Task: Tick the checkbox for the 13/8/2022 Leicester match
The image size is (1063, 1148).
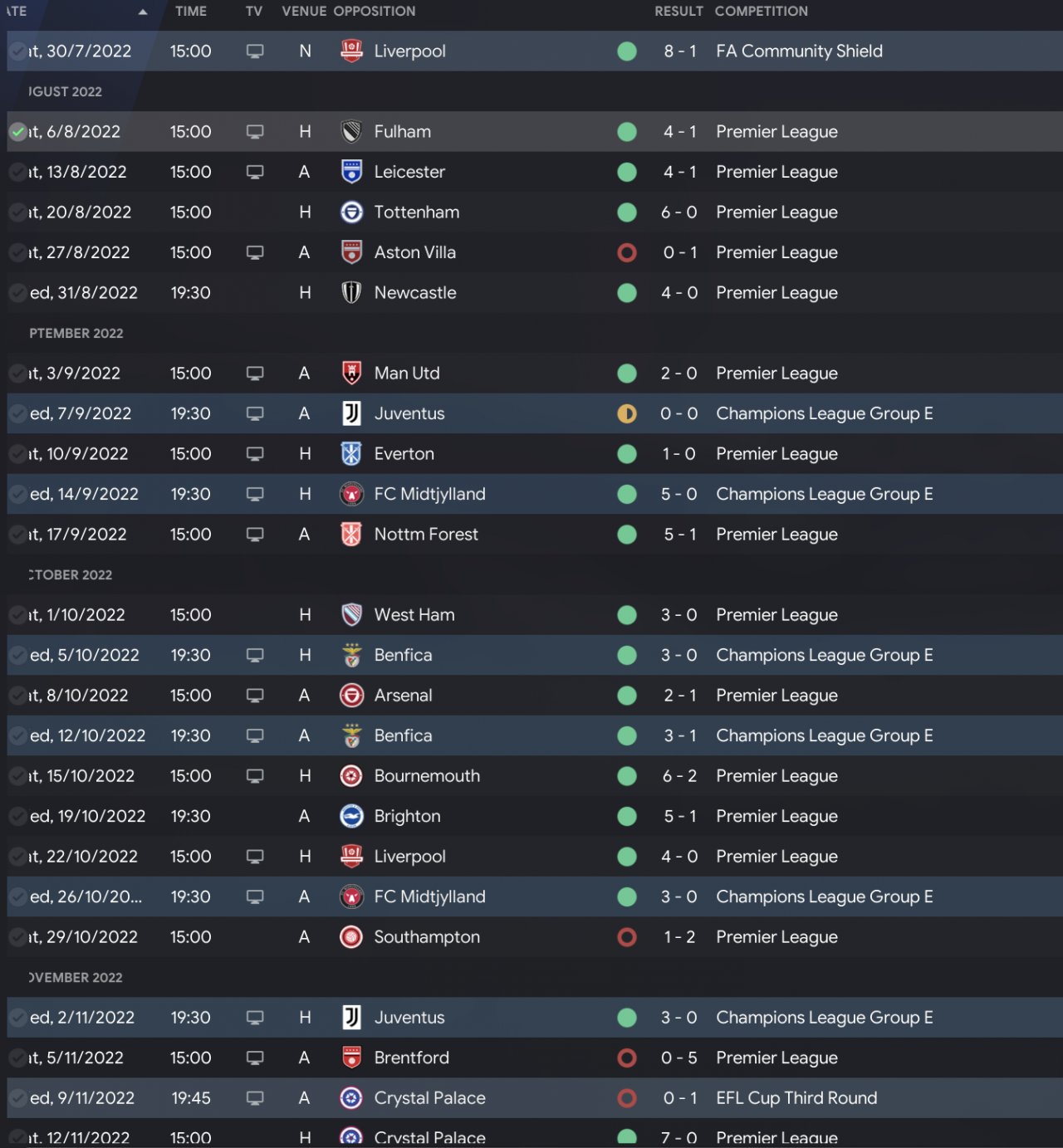Action: coord(18,172)
